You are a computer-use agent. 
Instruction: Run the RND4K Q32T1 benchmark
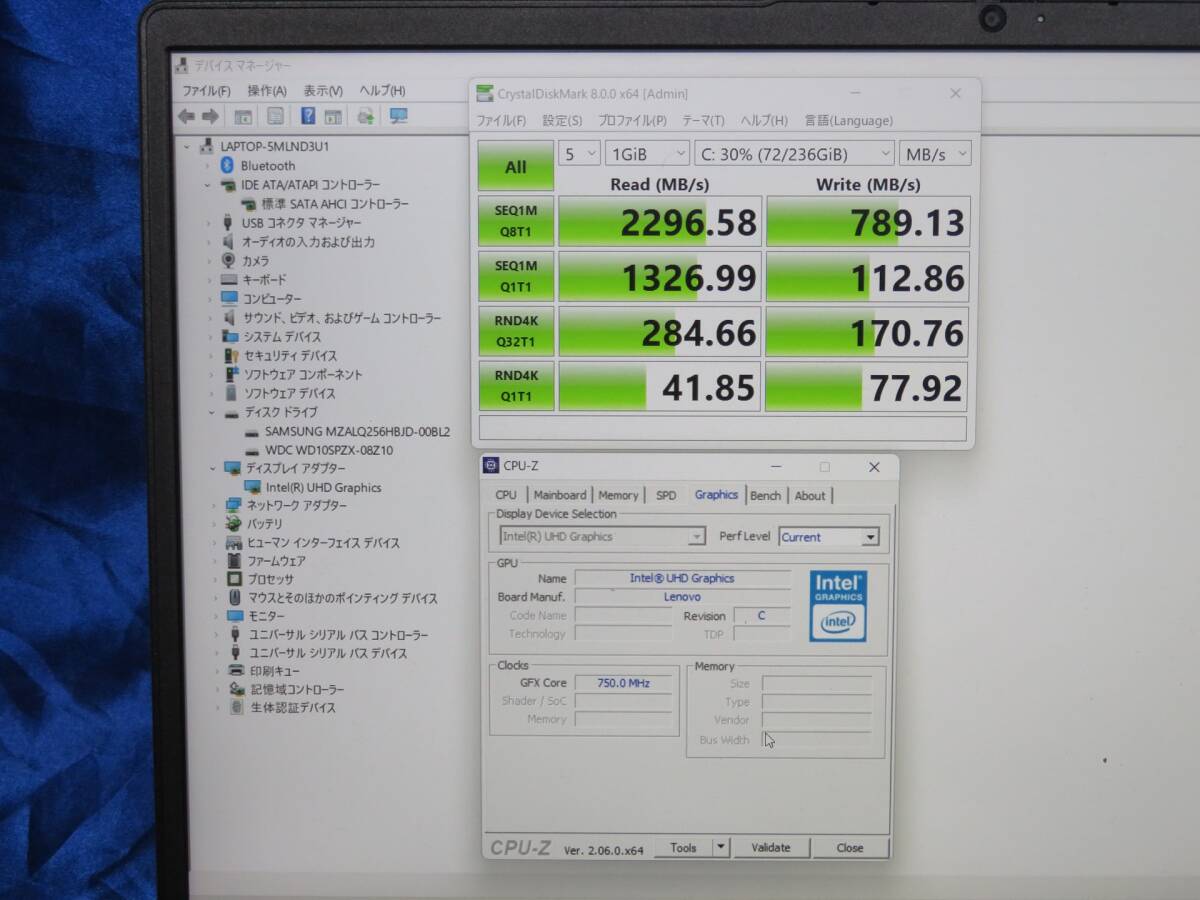pos(515,331)
